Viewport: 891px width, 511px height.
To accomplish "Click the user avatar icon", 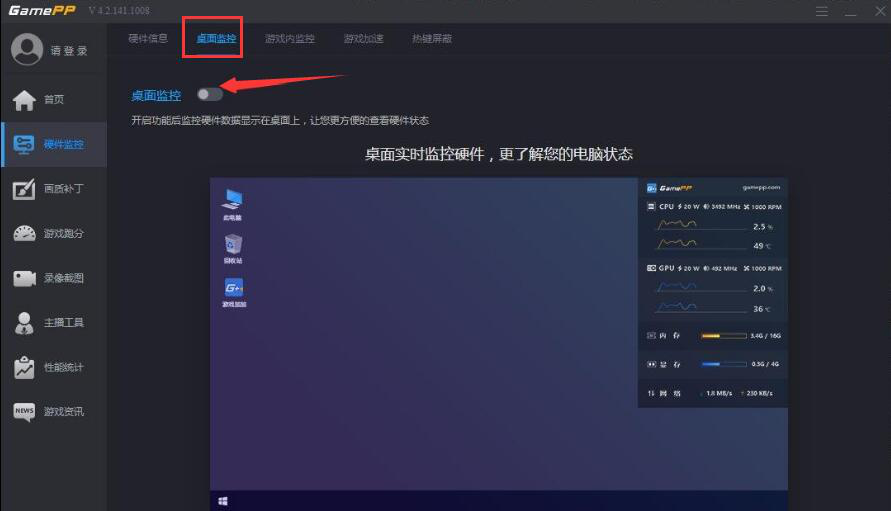I will pos(27,49).
